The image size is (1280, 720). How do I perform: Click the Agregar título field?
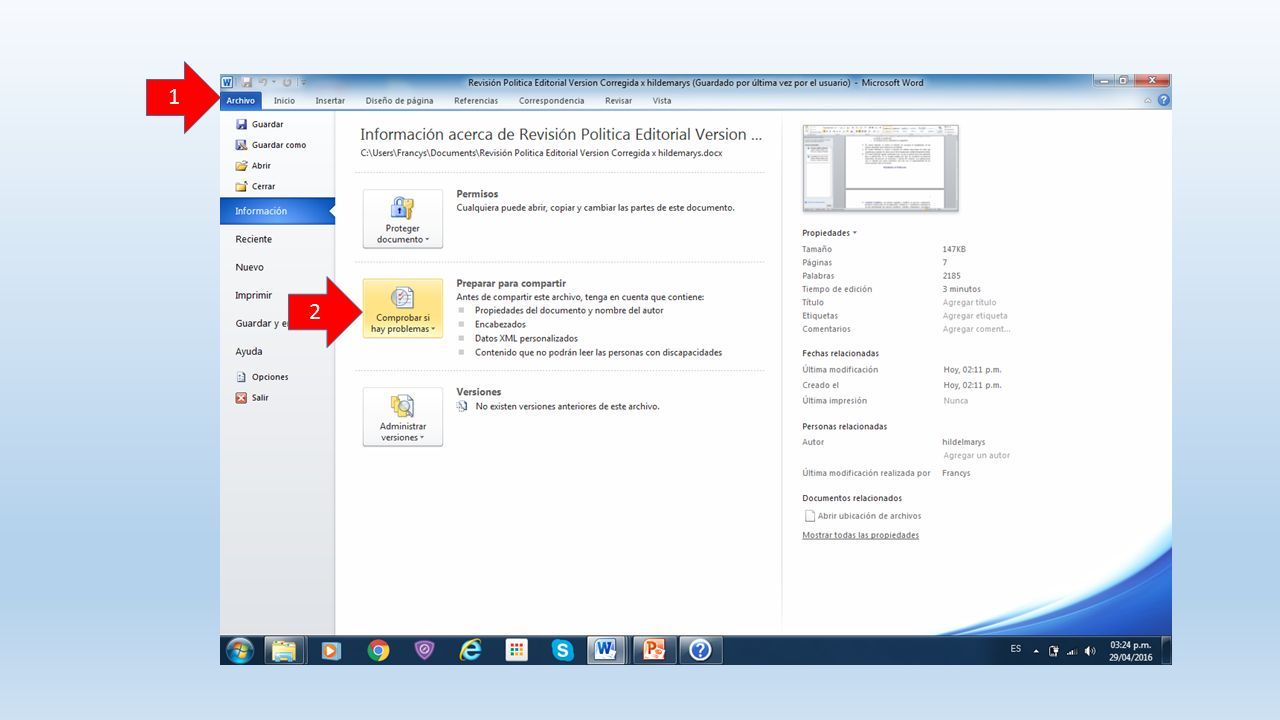pyautogui.click(x=969, y=302)
